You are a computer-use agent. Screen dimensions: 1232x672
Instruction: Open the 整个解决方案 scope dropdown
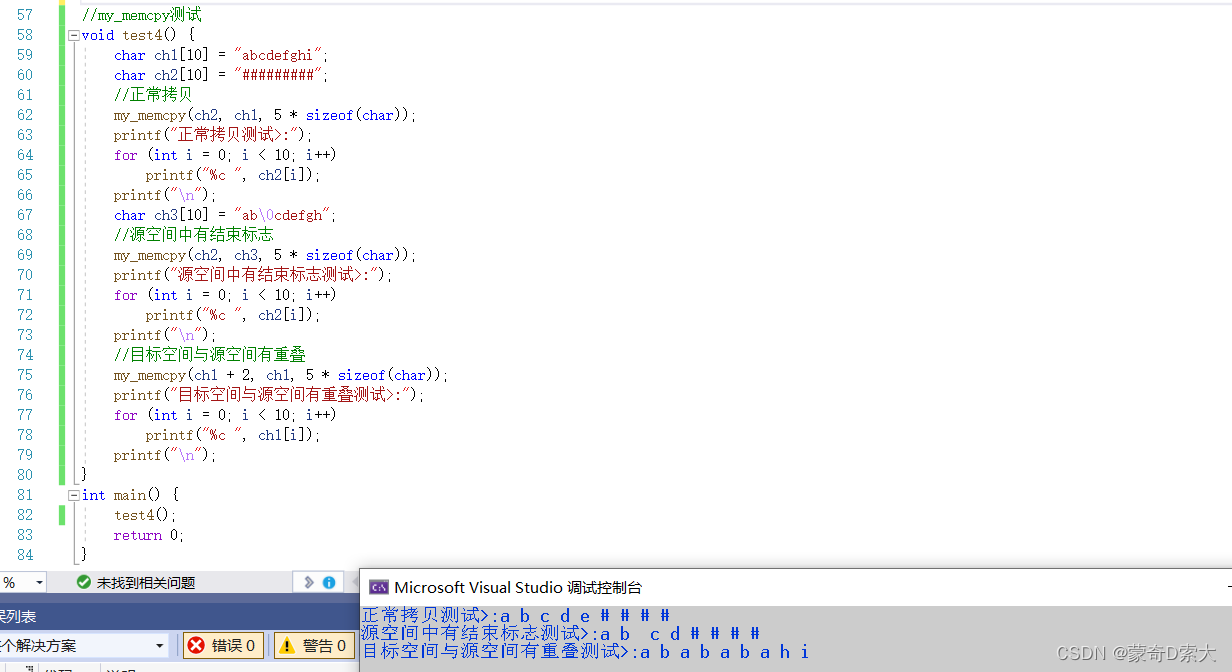158,645
